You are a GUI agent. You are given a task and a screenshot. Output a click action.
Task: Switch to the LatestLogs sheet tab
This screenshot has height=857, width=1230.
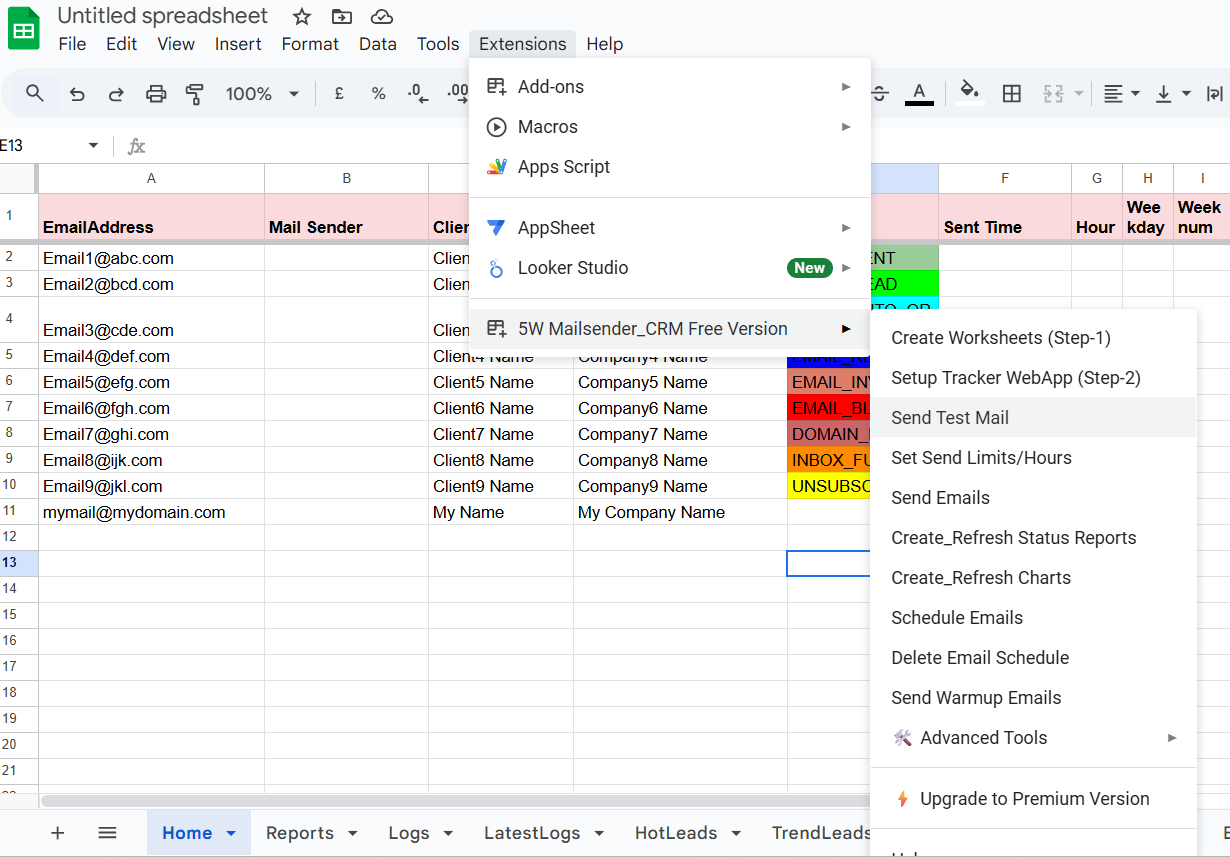(x=531, y=833)
